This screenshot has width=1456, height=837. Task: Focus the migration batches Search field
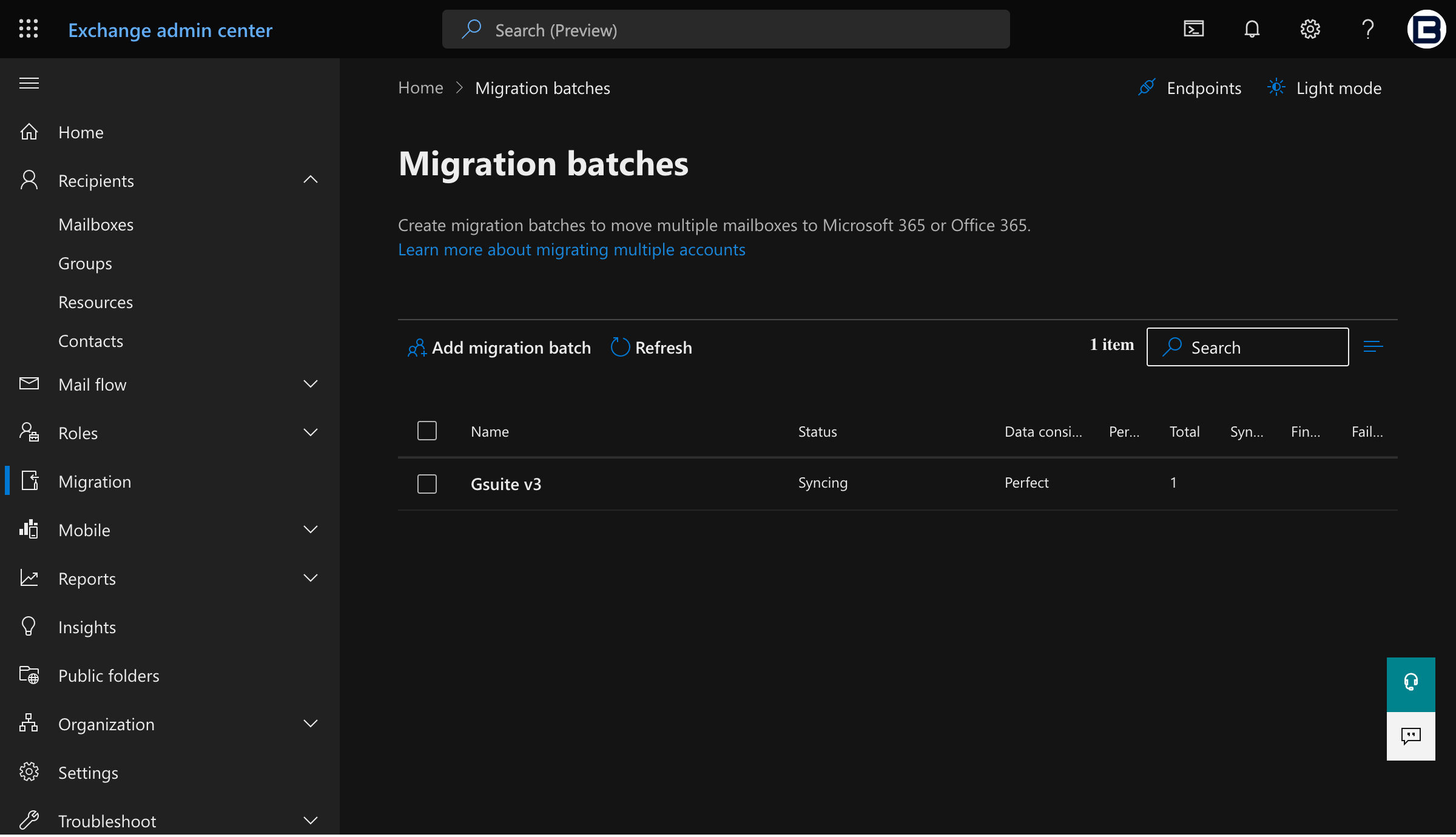click(x=1247, y=347)
